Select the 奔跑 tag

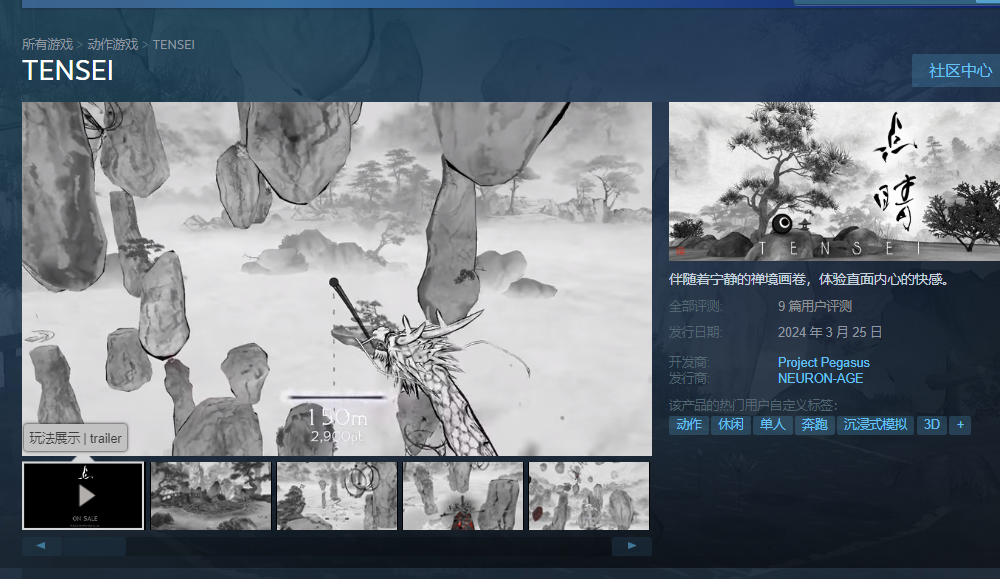coord(814,425)
